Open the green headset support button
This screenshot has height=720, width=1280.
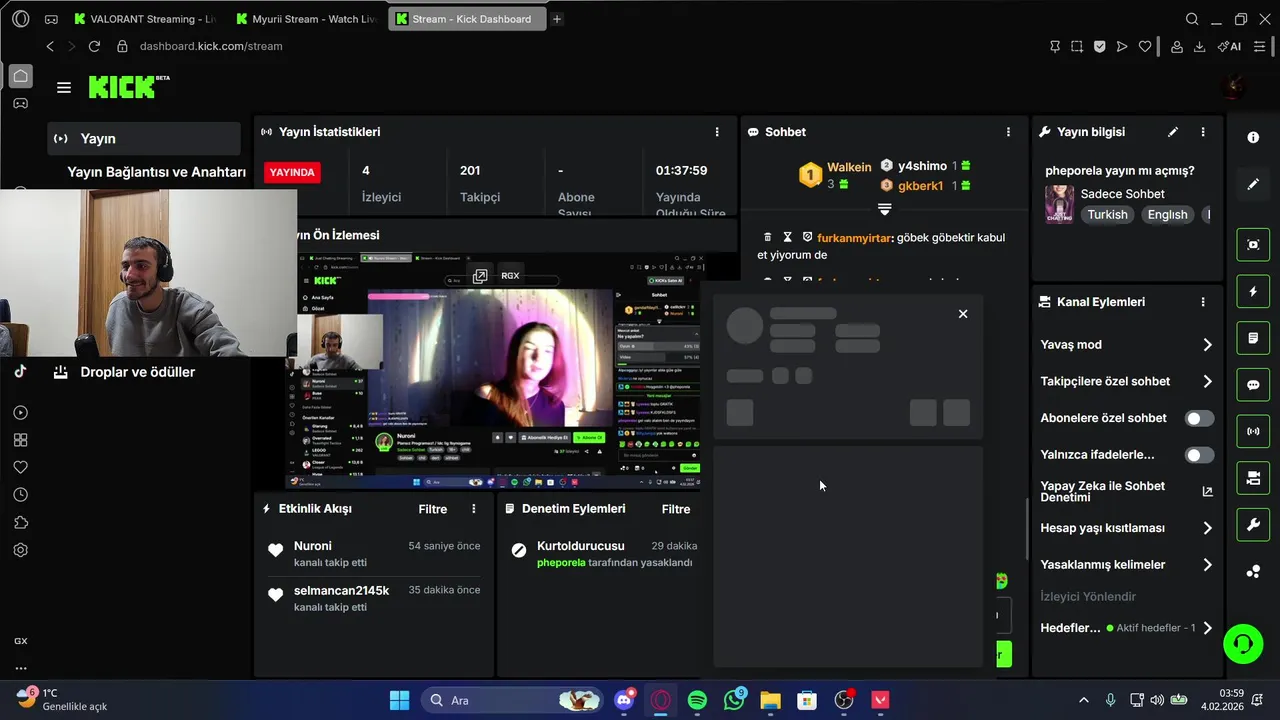click(x=1243, y=642)
